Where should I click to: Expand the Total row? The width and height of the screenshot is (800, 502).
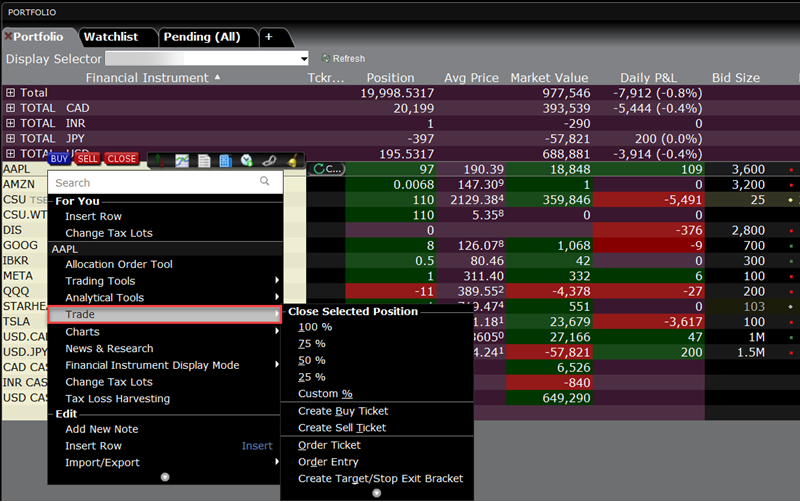point(10,93)
